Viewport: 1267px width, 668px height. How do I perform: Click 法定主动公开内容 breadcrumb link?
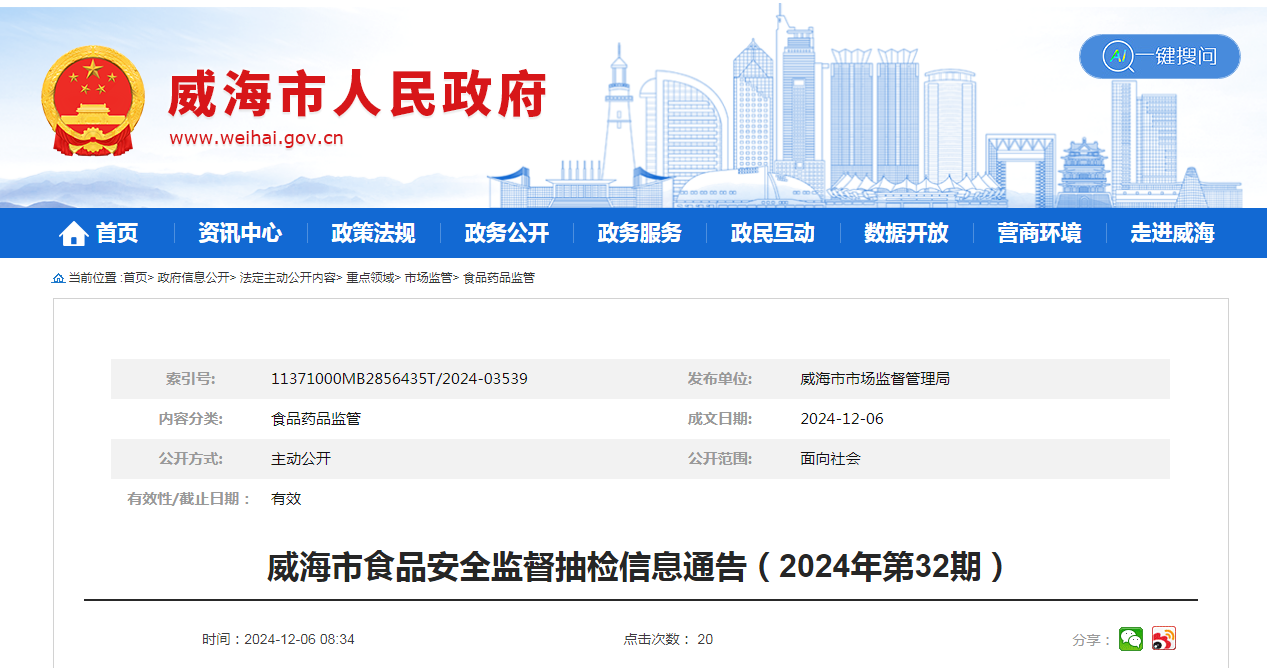(288, 278)
